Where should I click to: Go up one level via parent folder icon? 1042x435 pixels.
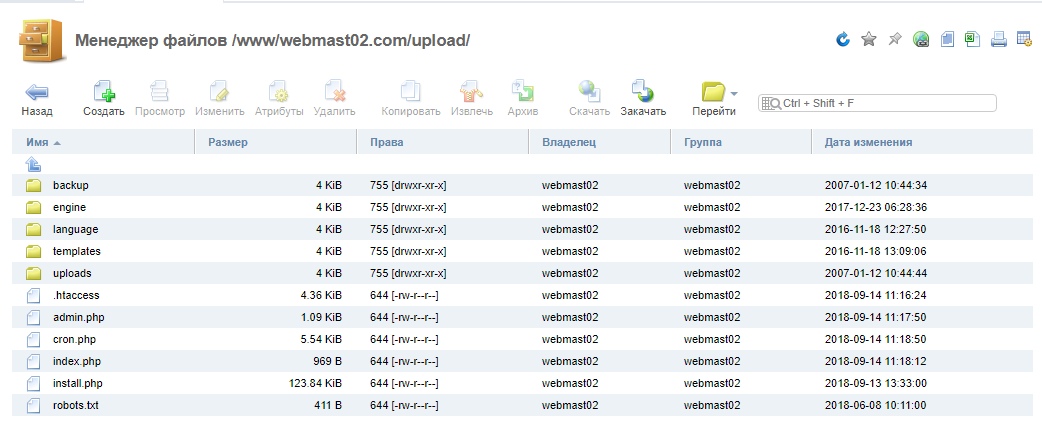click(33, 164)
